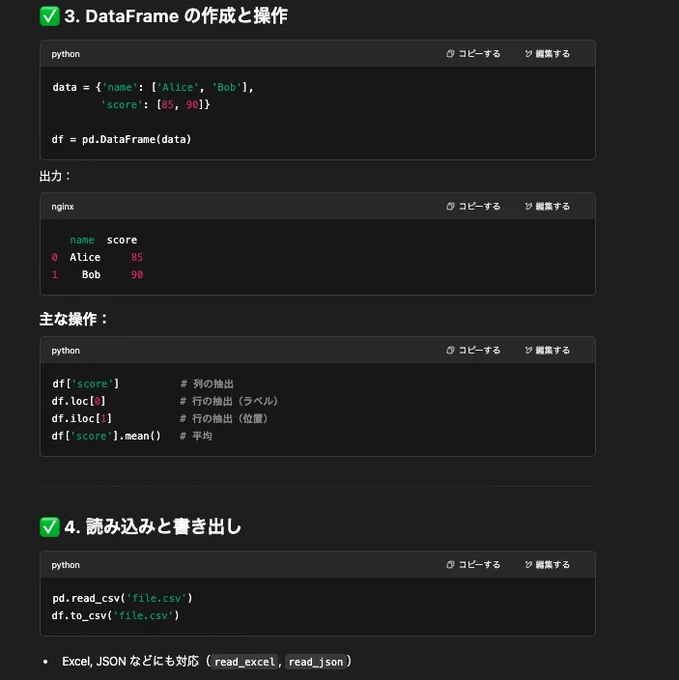Click the pencil icon in the mean() code block
Viewport: 679px width, 680px height.
tap(529, 350)
